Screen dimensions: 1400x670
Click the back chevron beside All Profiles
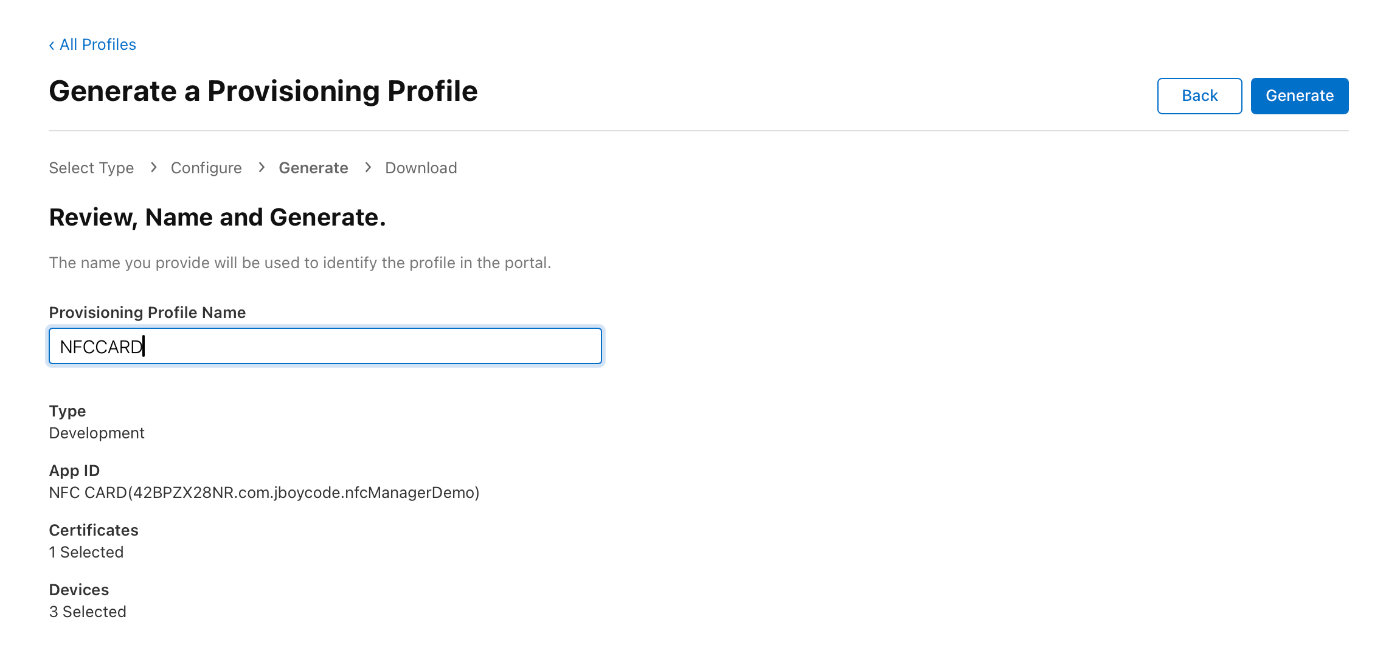coord(52,45)
